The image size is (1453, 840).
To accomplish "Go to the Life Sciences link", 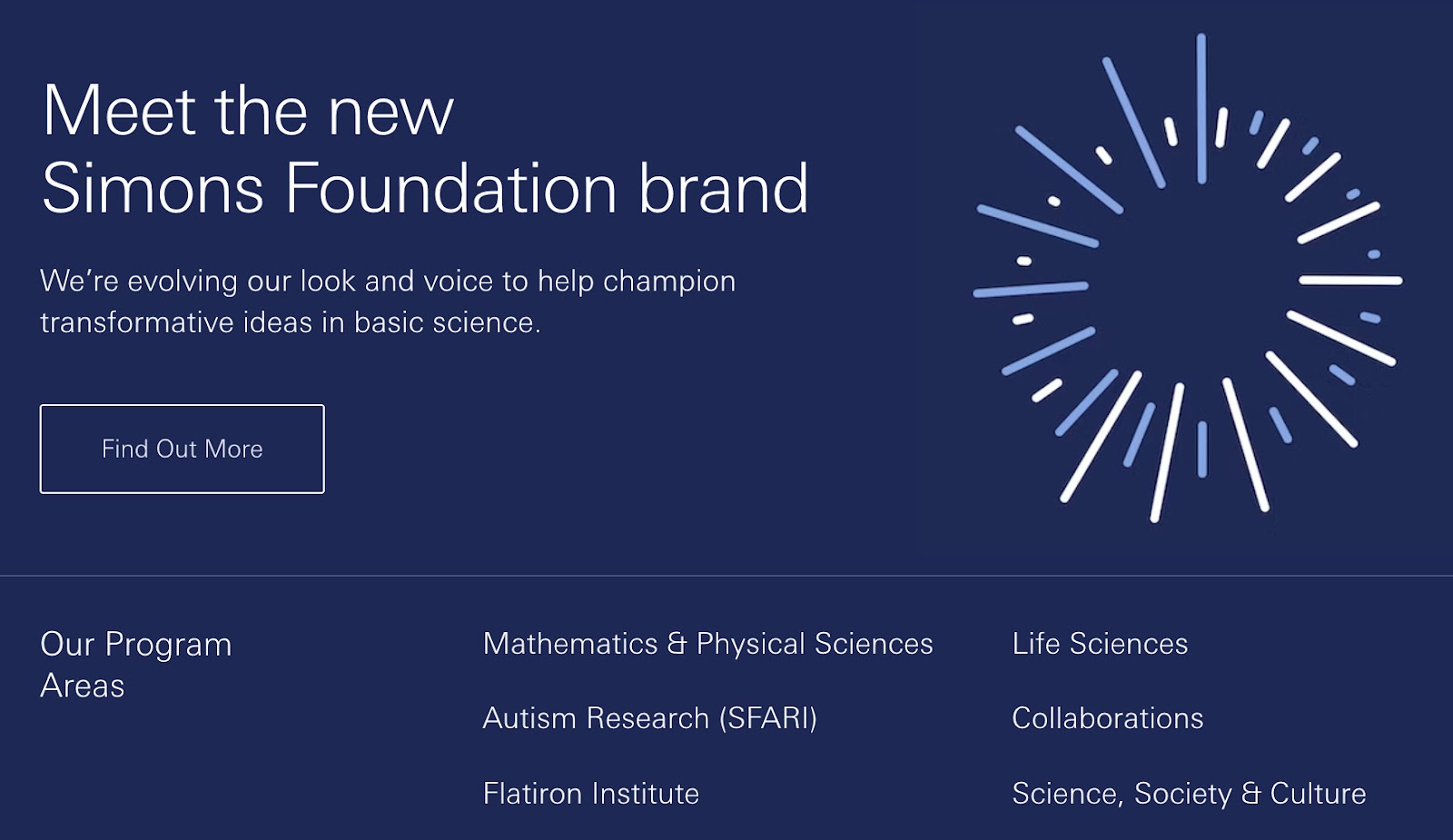I will pyautogui.click(x=1100, y=643).
